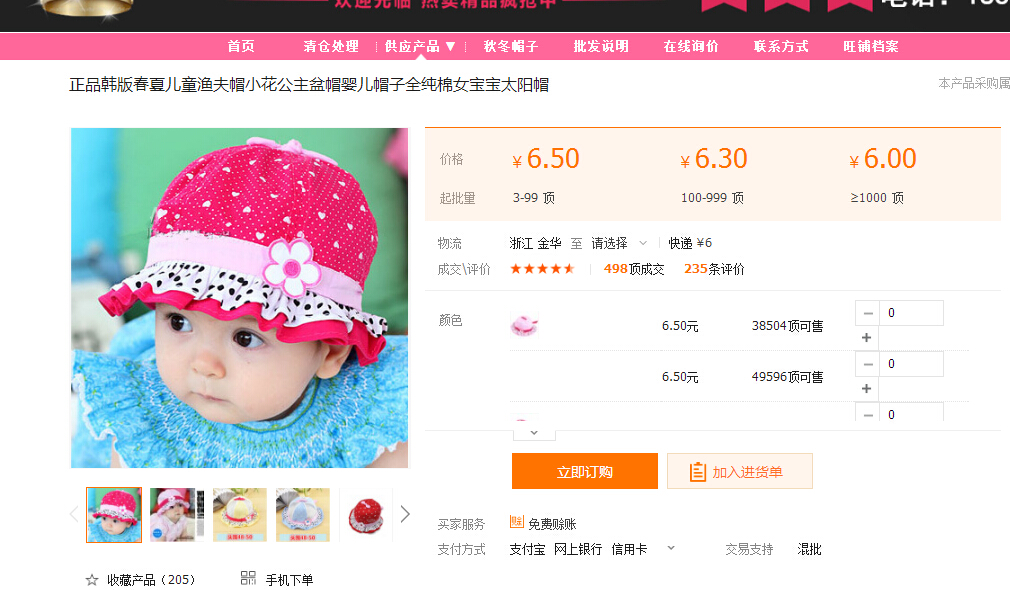Show previous thumbnails with the left arrow
This screenshot has width=1010, height=590.
pos(73,514)
